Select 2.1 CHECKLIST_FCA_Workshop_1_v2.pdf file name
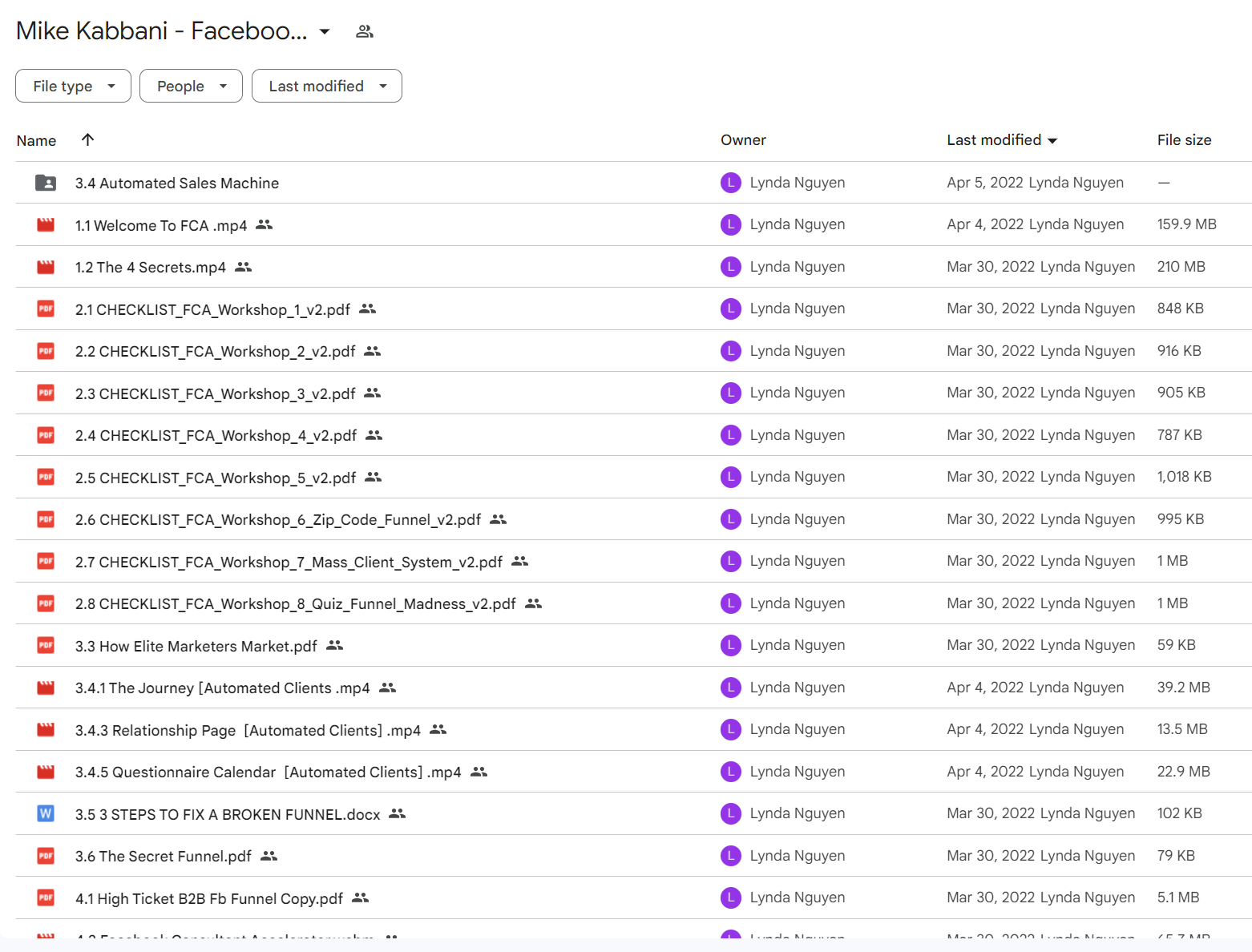Screen dimensions: 1252x952 click(212, 309)
